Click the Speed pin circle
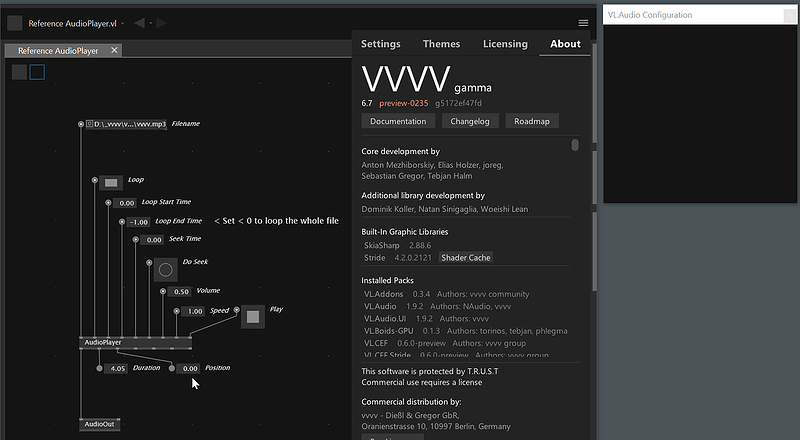 (x=176, y=310)
